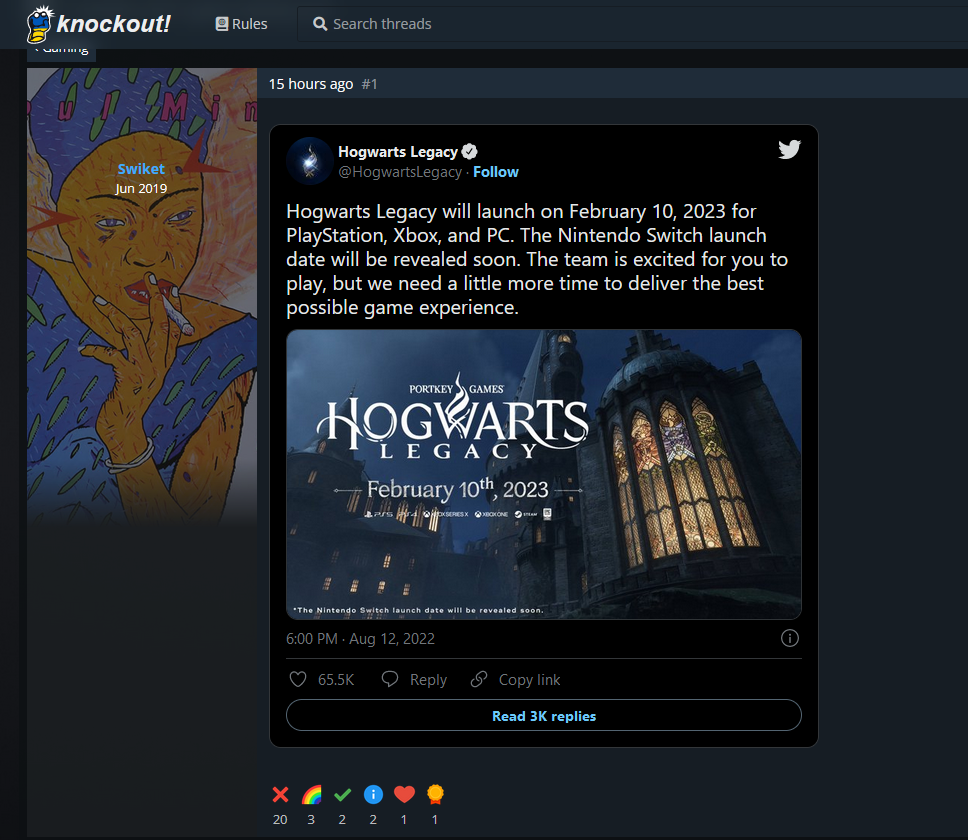Click the chain link icon
The image size is (968, 840).
[479, 680]
